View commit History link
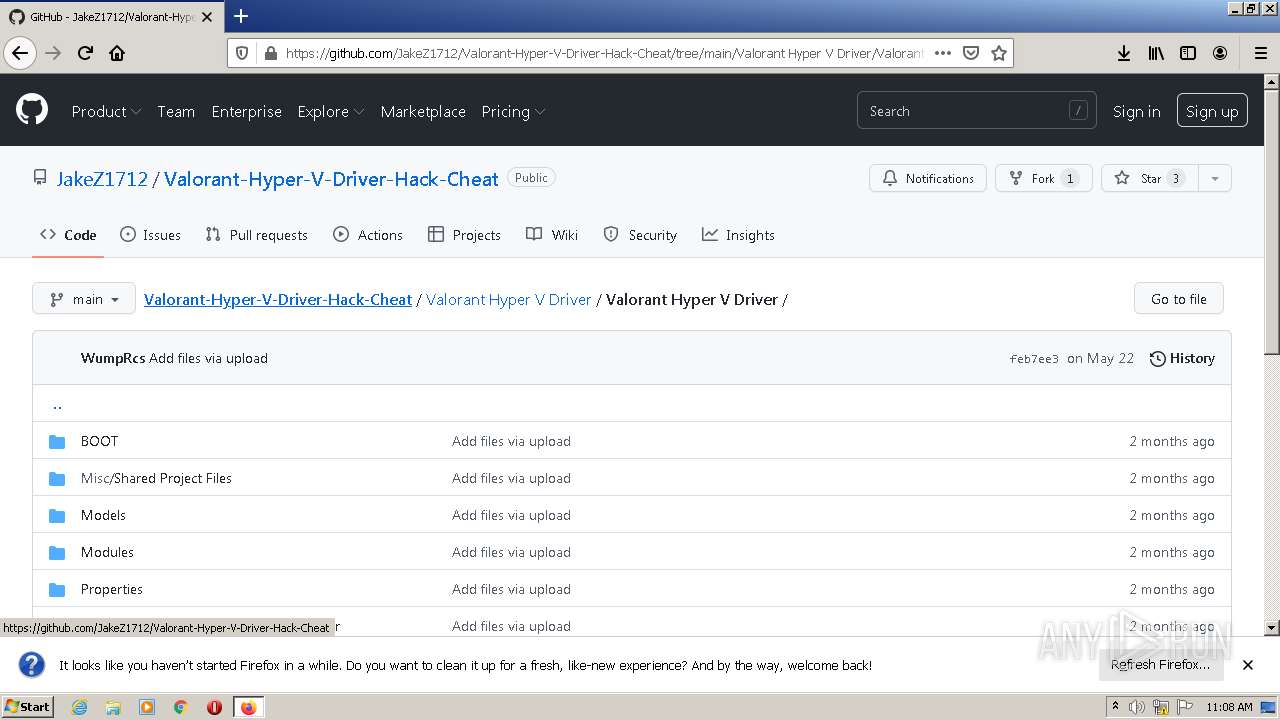 [1182, 358]
